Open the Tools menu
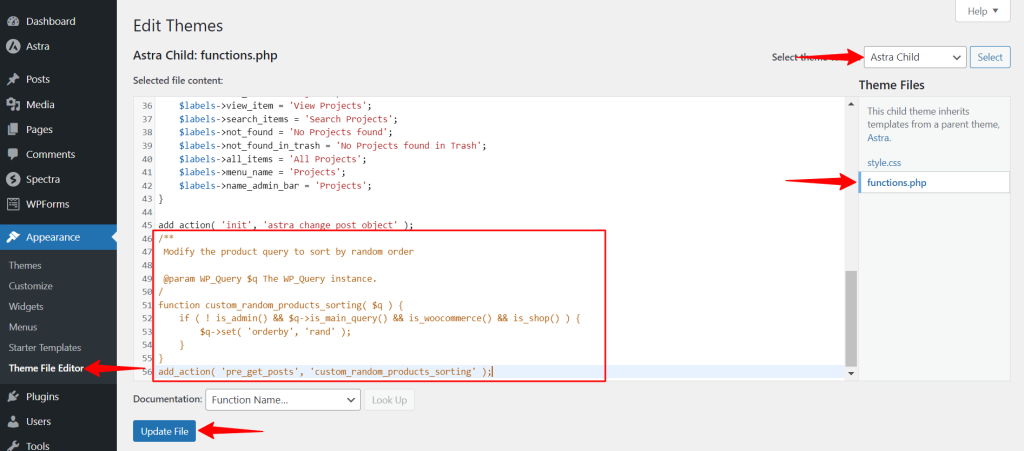The width and height of the screenshot is (1024, 451). tap(39, 446)
